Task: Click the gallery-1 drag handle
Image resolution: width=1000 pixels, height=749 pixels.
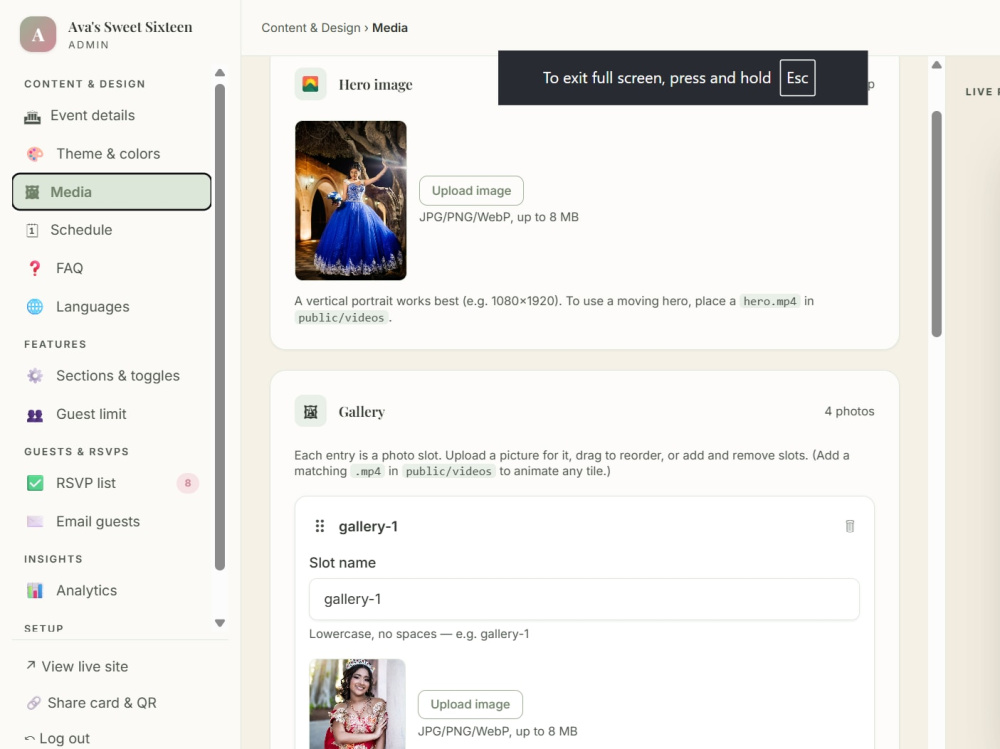Action: coord(320,526)
